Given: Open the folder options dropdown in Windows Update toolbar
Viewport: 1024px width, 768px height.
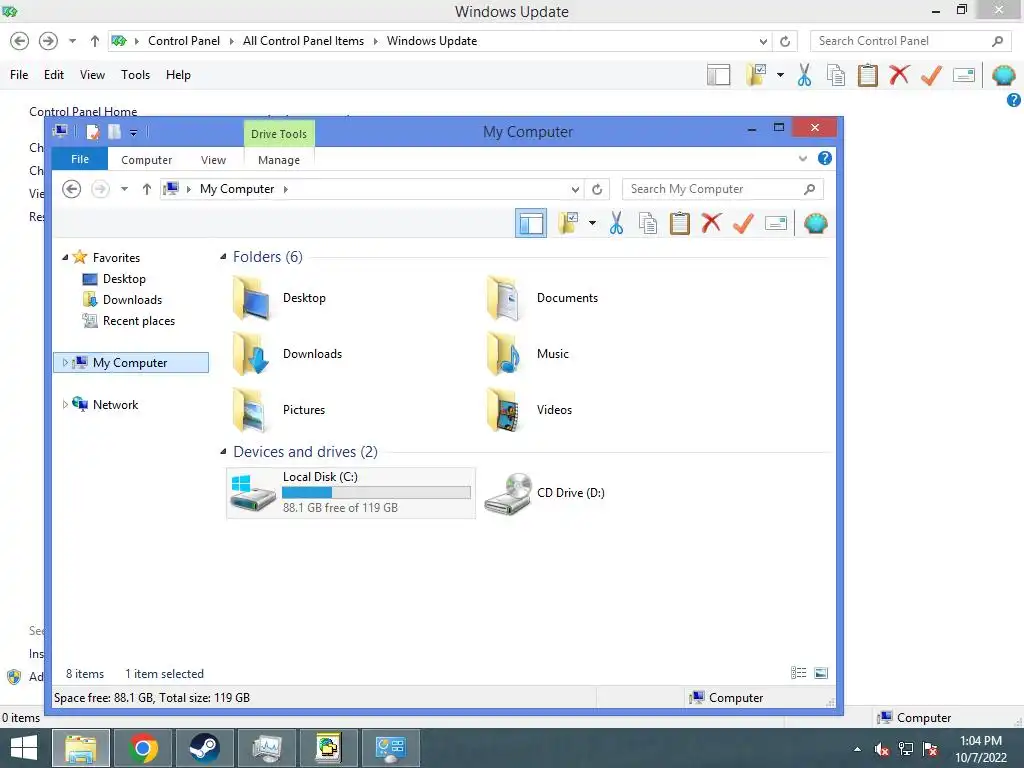Looking at the screenshot, I should (x=780, y=74).
